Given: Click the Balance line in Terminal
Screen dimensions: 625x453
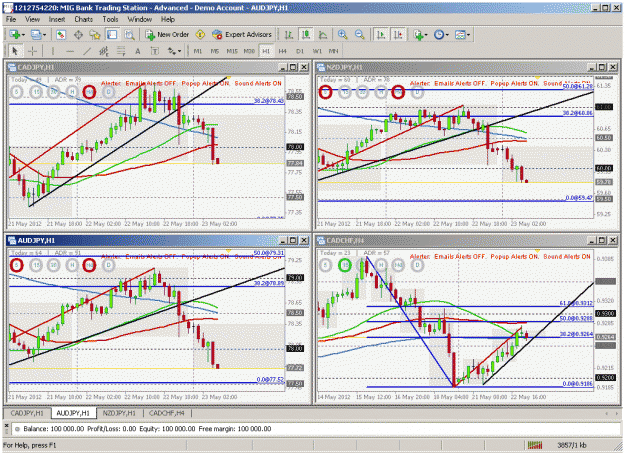Looking at the screenshot, I should tap(147, 429).
